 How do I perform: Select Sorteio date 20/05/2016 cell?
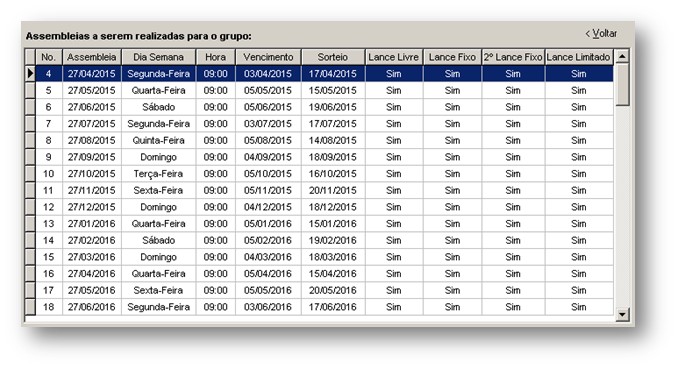tap(333, 290)
